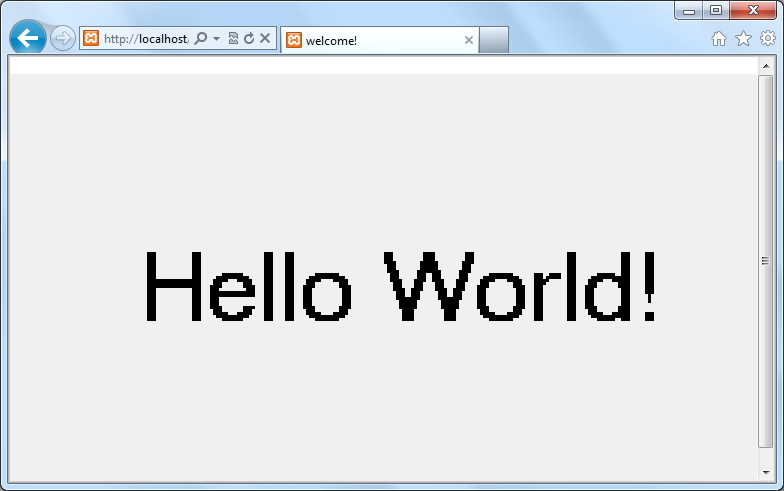Minimize the Internet Explorer window
Image resolution: width=784 pixels, height=491 pixels.
[x=689, y=10]
